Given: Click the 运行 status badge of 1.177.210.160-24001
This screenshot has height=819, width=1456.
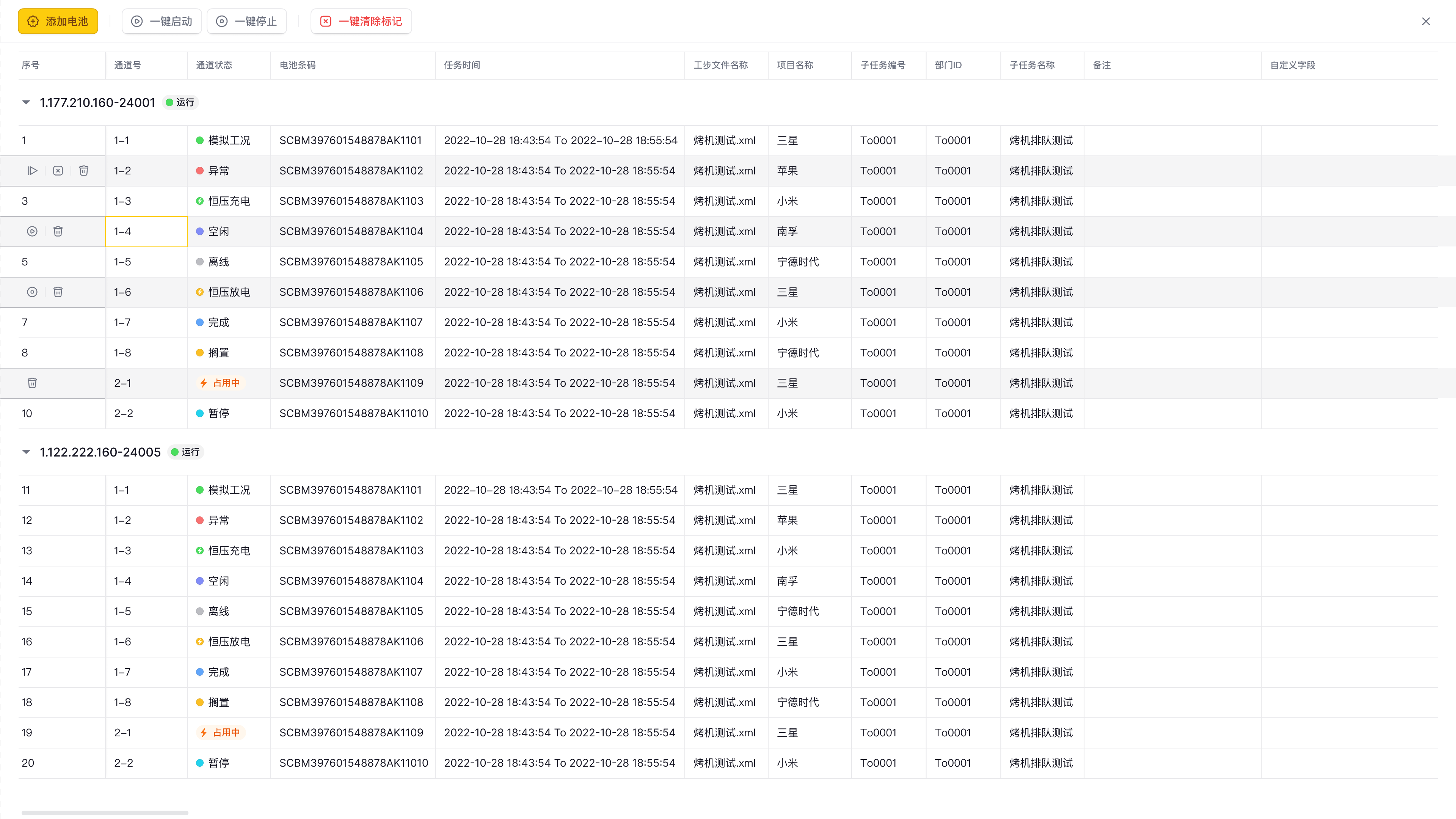Looking at the screenshot, I should click(180, 102).
